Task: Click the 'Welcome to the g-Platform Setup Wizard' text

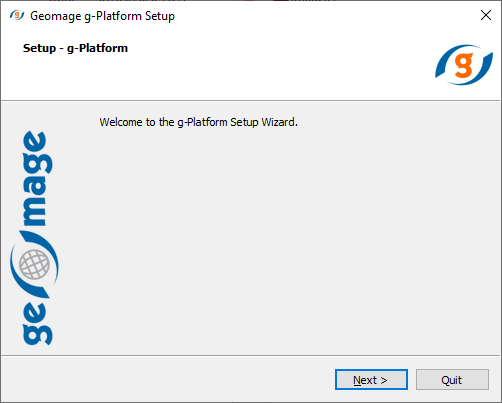Action: (198, 122)
